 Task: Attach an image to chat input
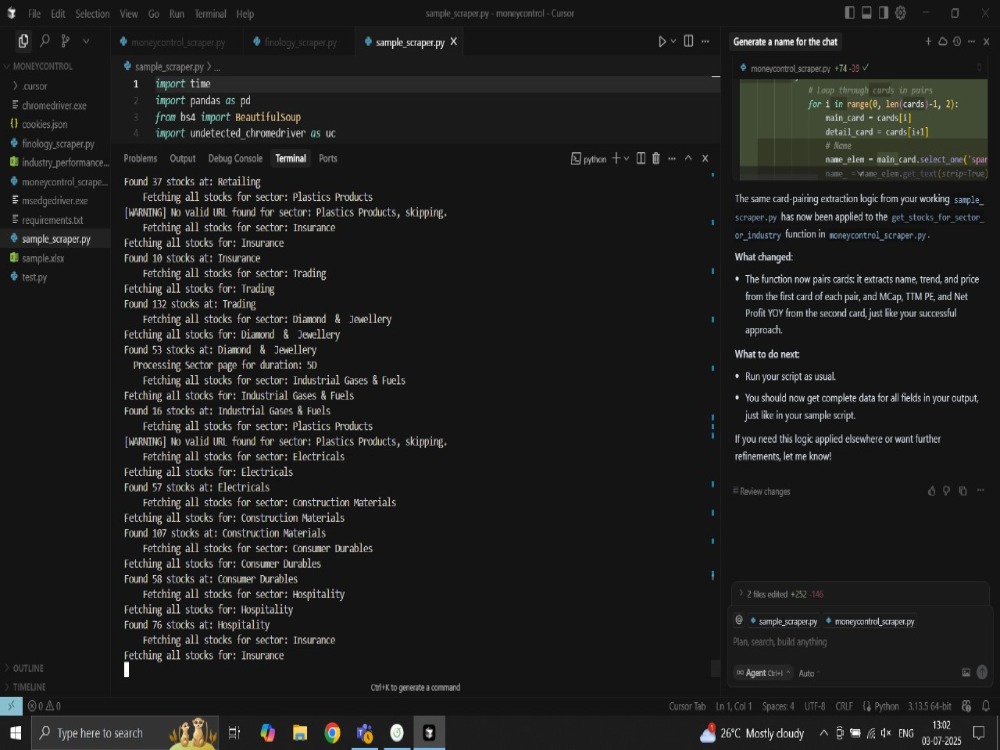(x=966, y=672)
